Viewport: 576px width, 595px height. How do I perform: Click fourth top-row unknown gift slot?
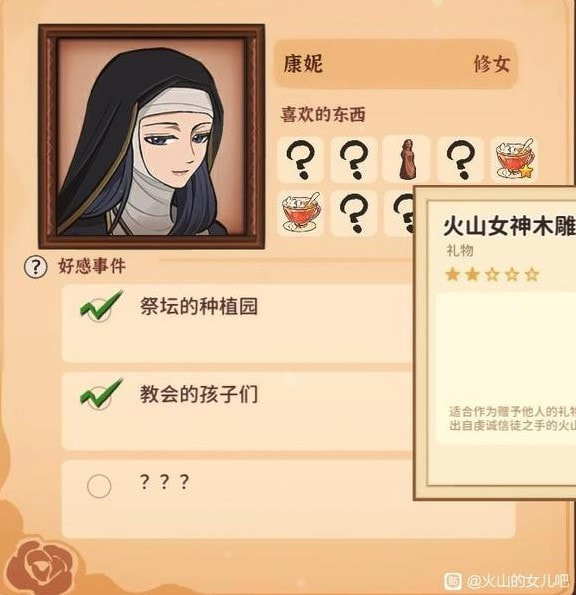click(461, 159)
